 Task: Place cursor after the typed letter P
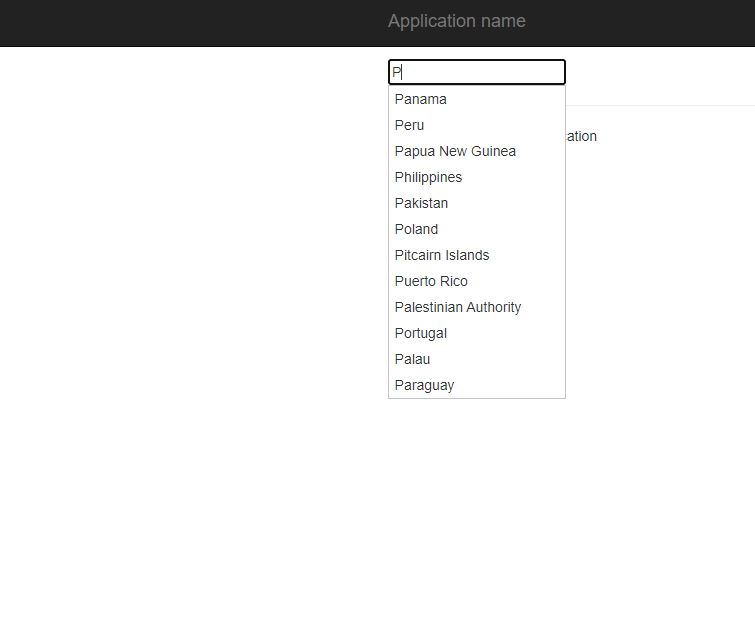pos(403,72)
